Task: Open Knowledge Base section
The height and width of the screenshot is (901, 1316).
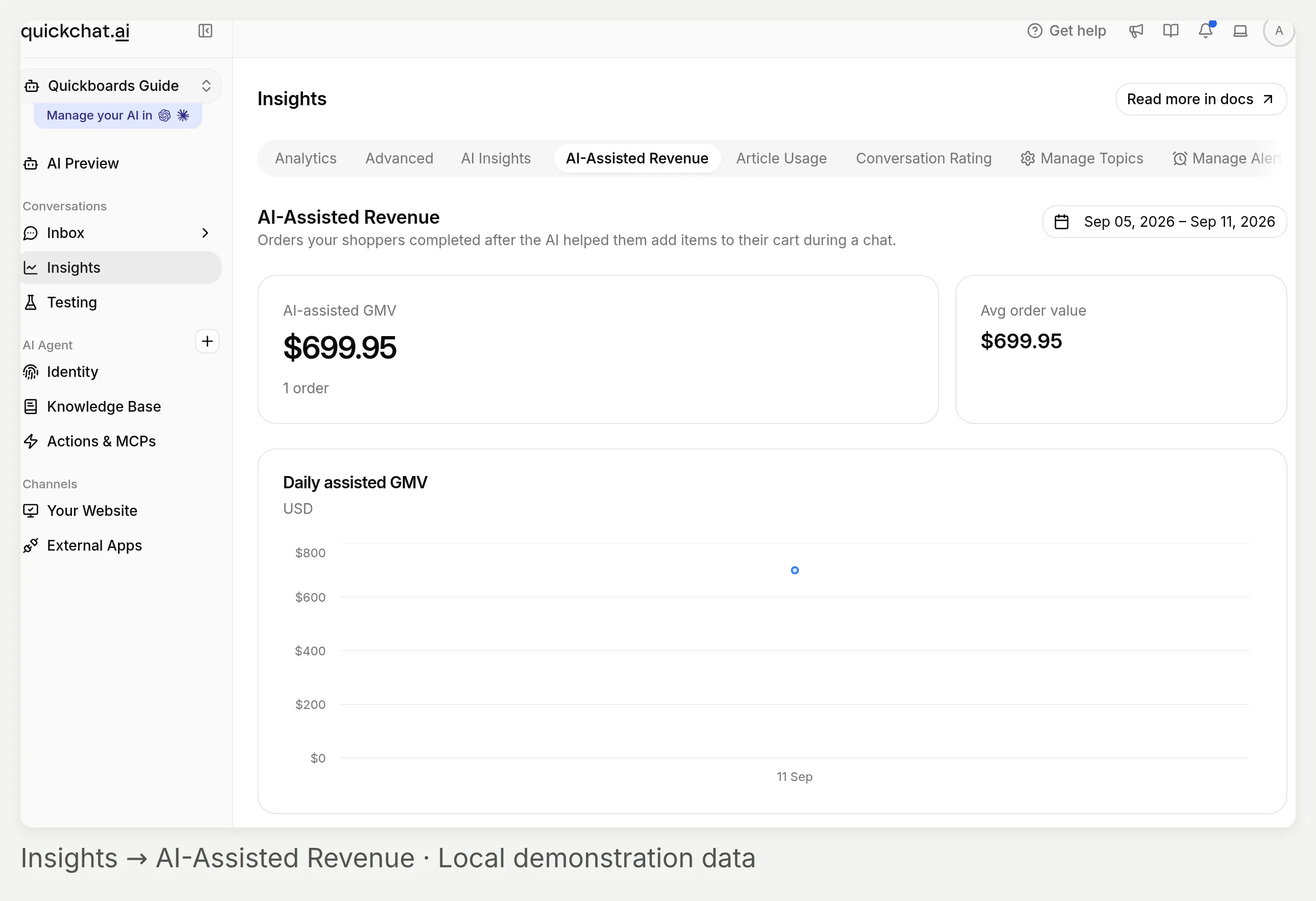Action: tap(121, 407)
